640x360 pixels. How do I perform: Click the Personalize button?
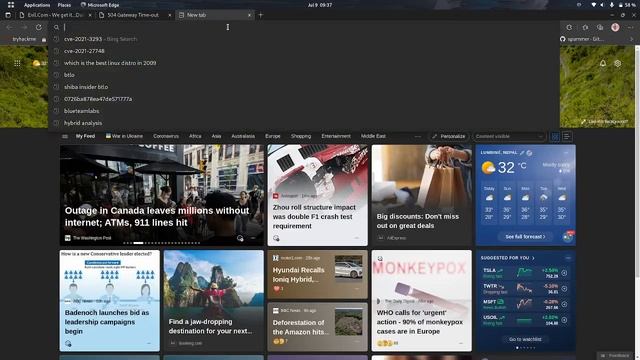pos(449,136)
